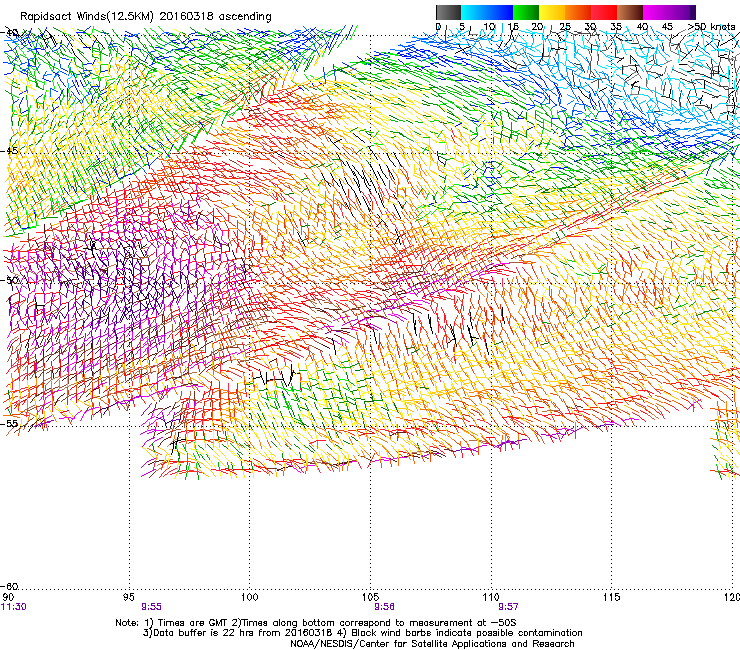Image resolution: width=740 pixels, height=650 pixels.
Task: Click the purple '9:55' time label
Action: [151, 607]
